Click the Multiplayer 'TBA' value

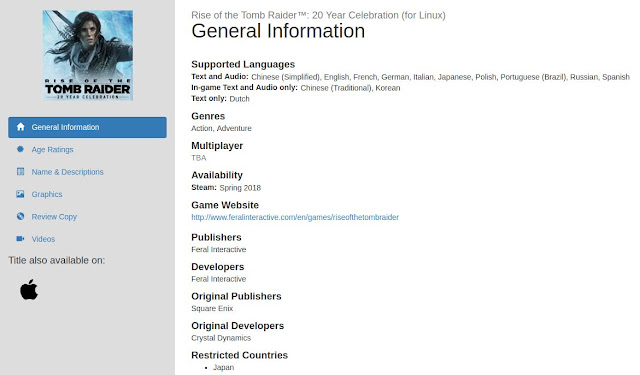(199, 158)
